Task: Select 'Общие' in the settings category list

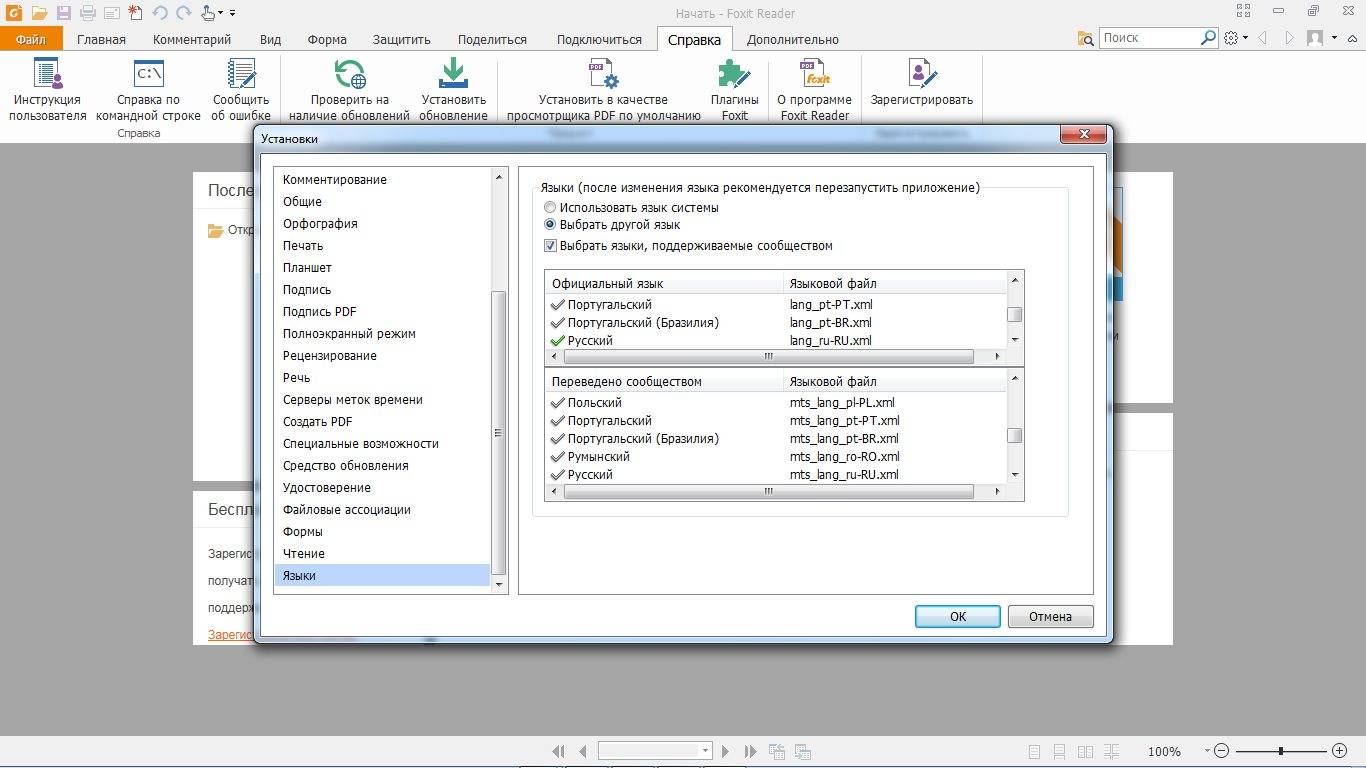Action: (383, 202)
